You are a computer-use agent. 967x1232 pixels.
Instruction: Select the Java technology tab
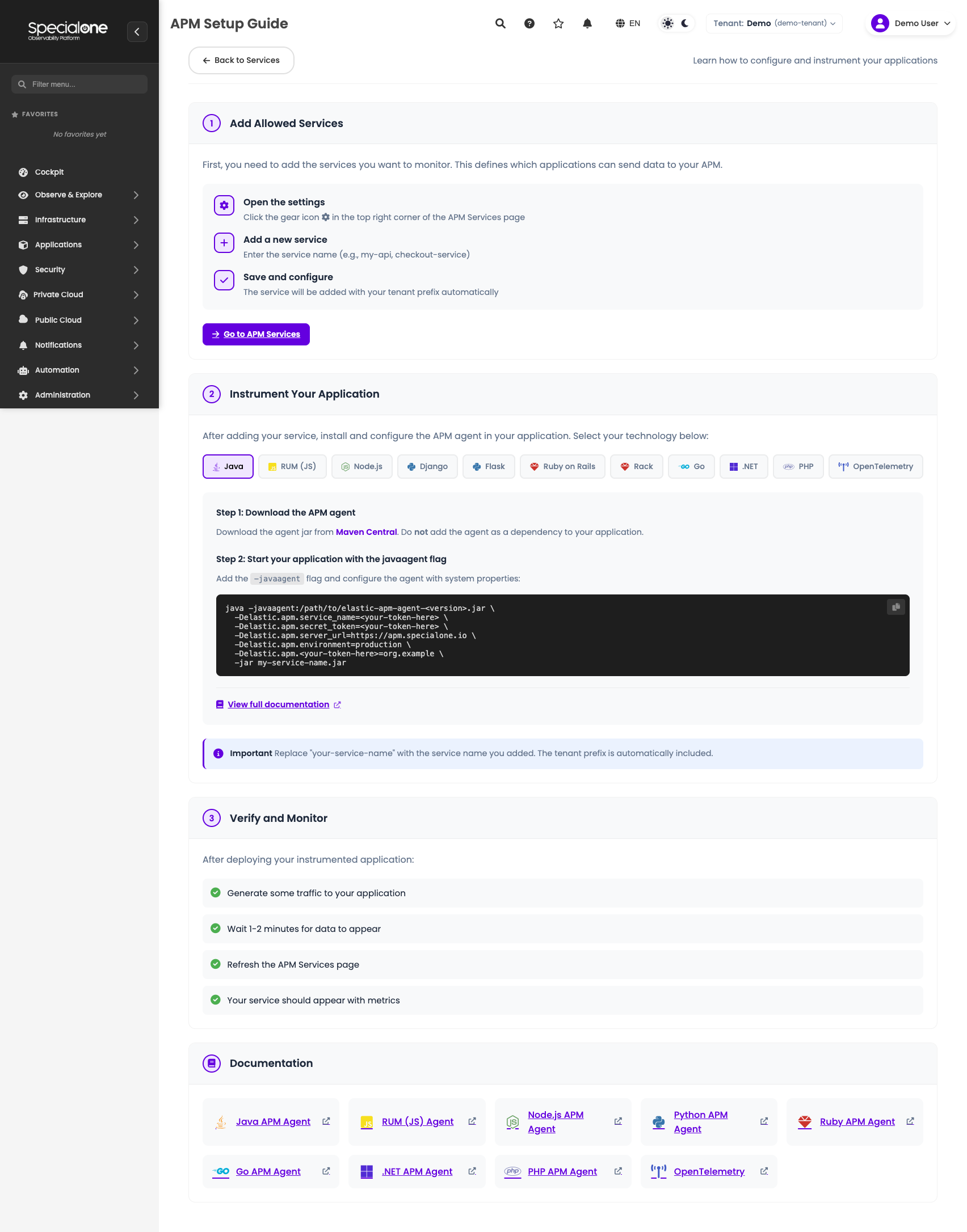click(228, 466)
